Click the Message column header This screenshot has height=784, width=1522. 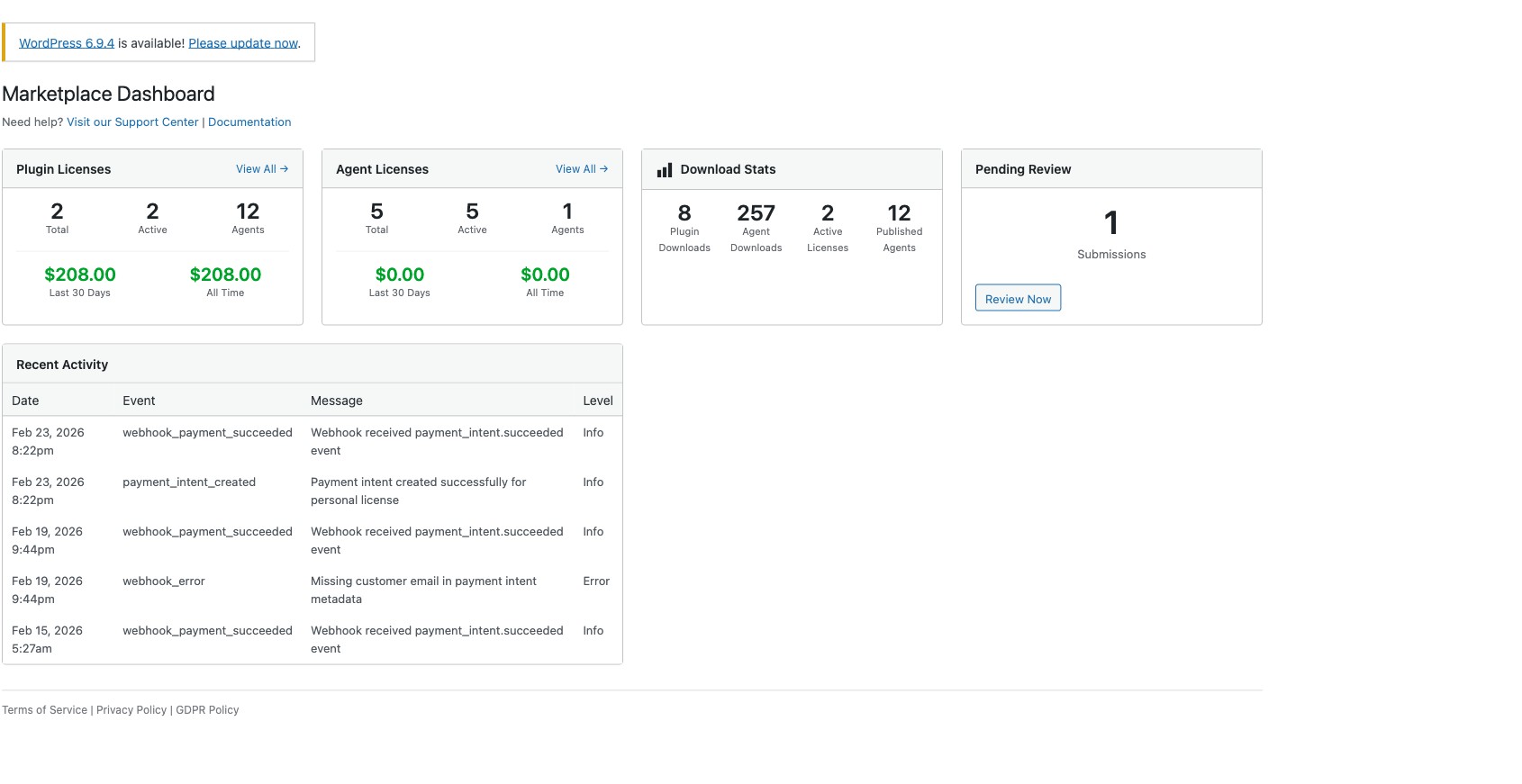[337, 401]
